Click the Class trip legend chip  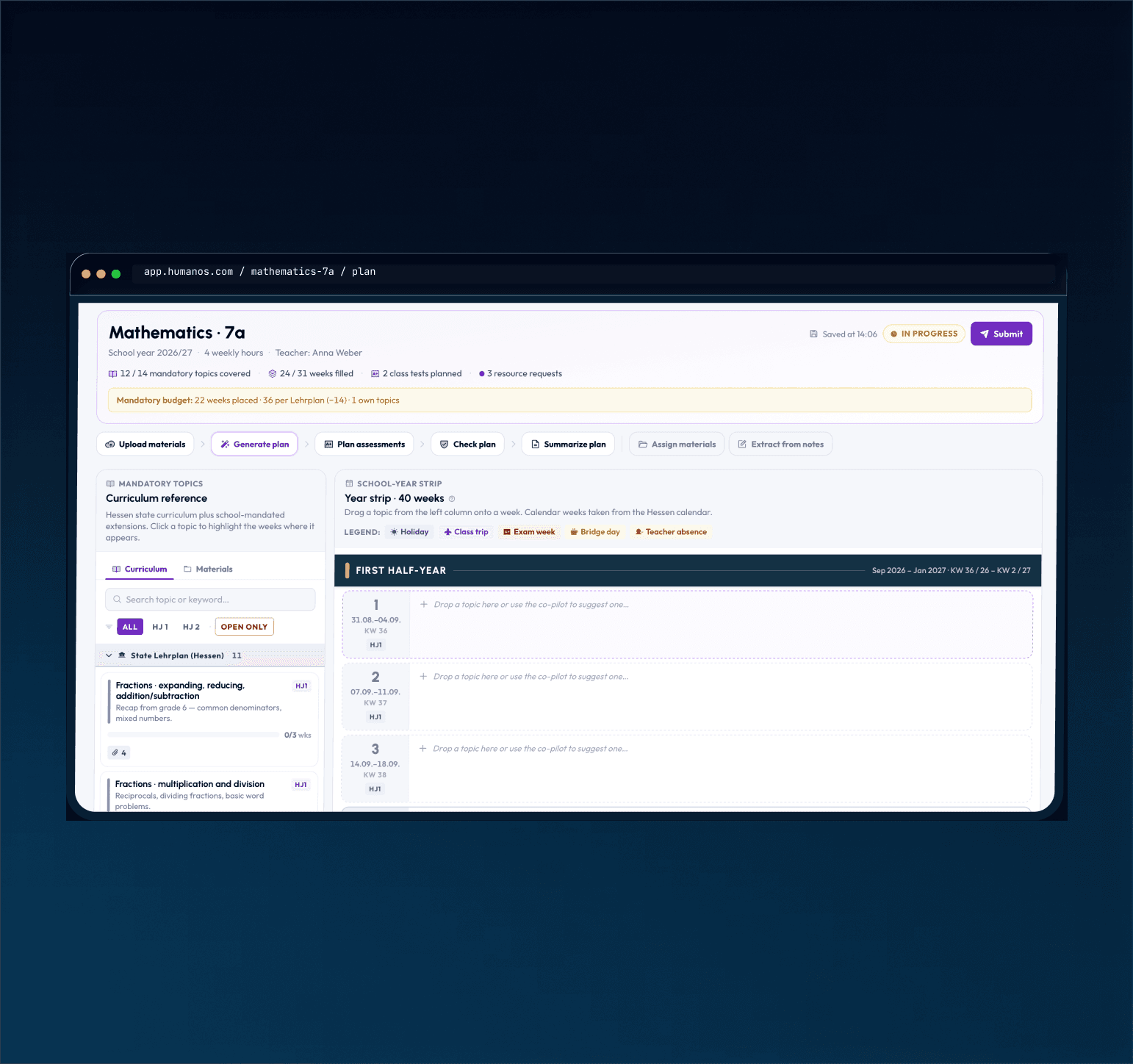[x=466, y=532]
